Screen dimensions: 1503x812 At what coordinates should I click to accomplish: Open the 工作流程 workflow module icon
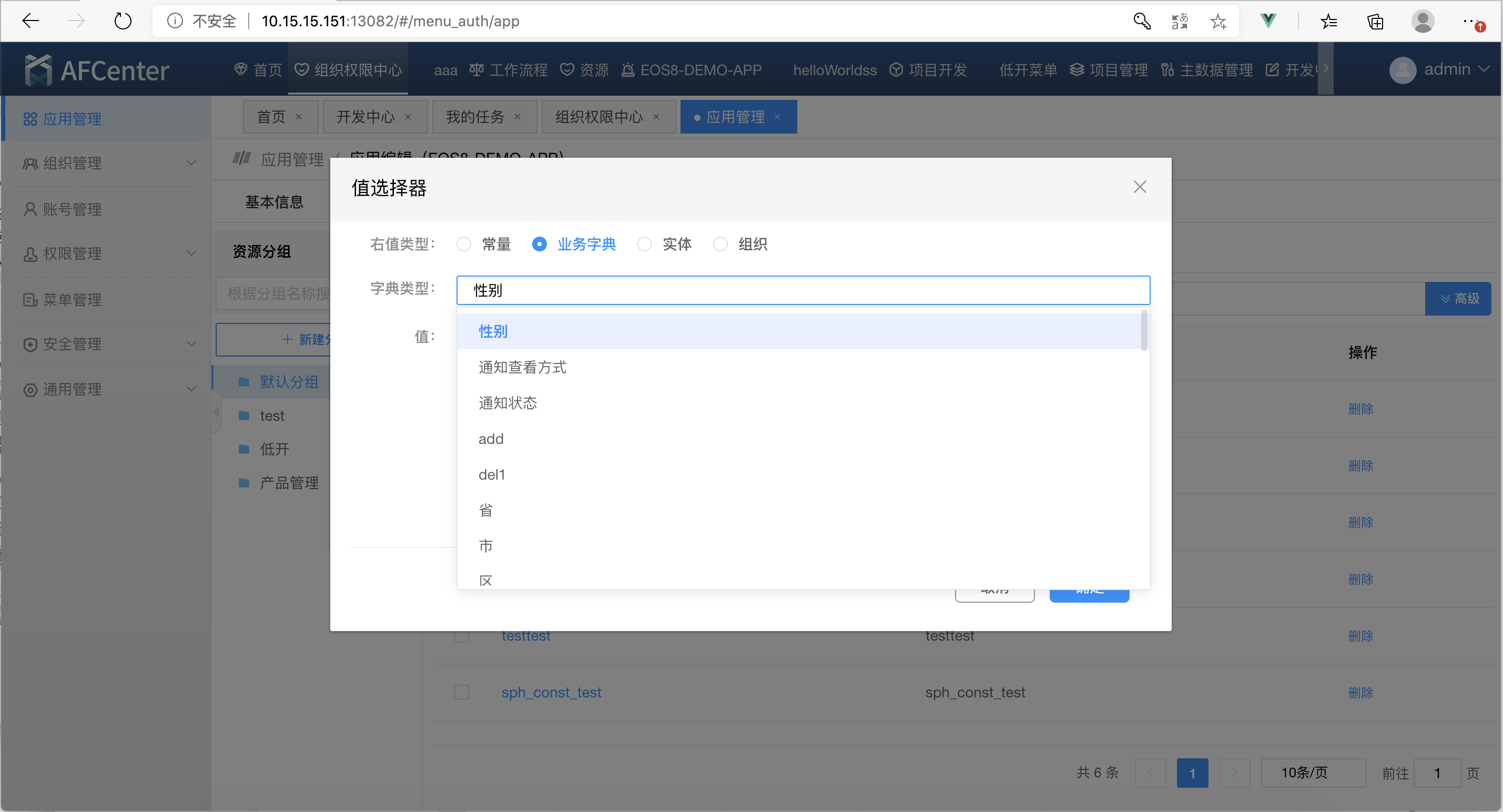pos(475,69)
